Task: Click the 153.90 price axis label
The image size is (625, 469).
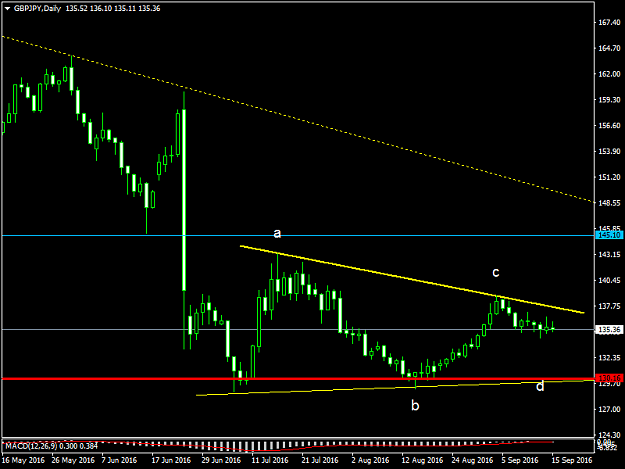Action: 610,151
